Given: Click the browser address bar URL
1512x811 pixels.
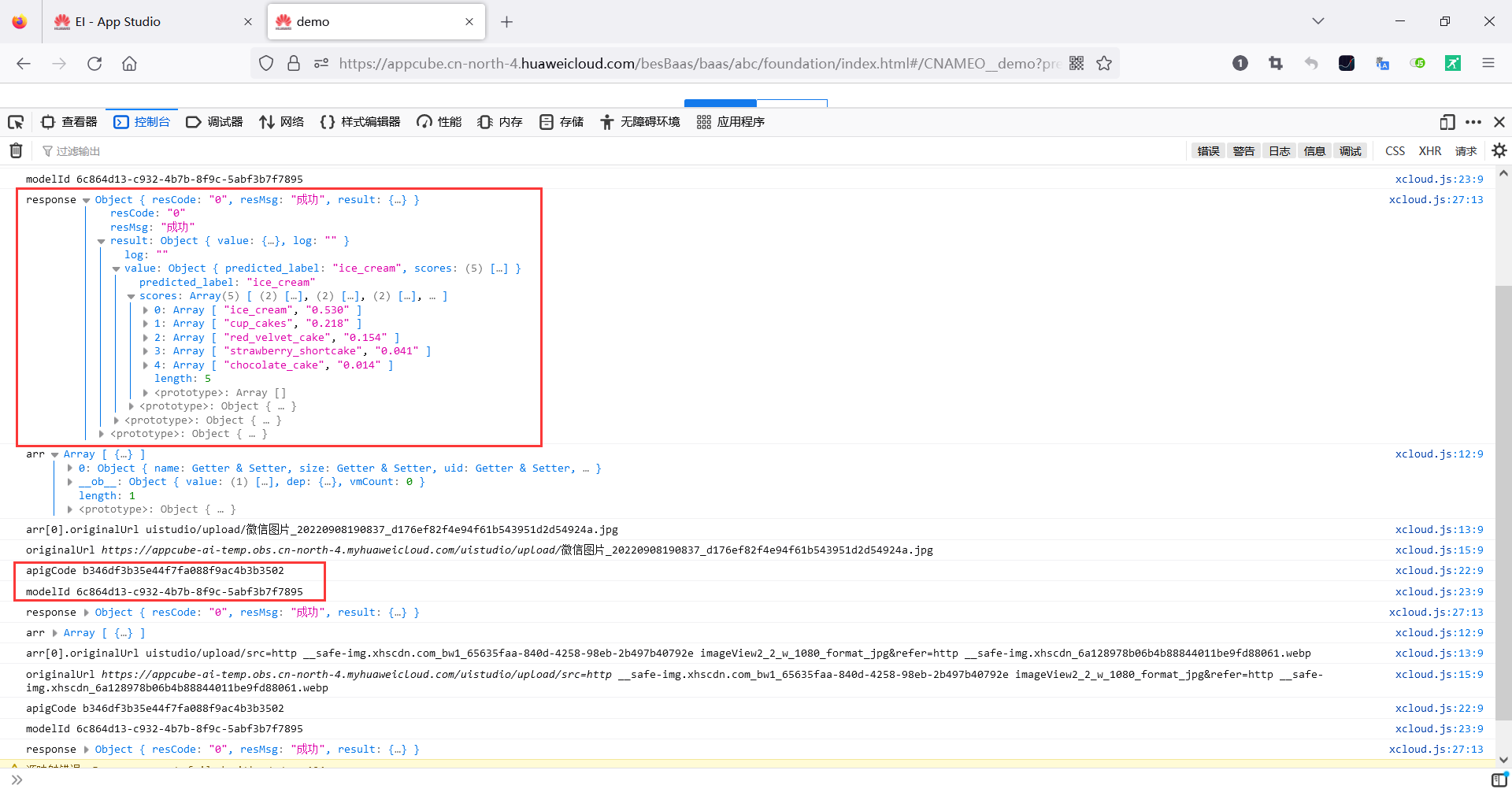Looking at the screenshot, I should point(699,63).
